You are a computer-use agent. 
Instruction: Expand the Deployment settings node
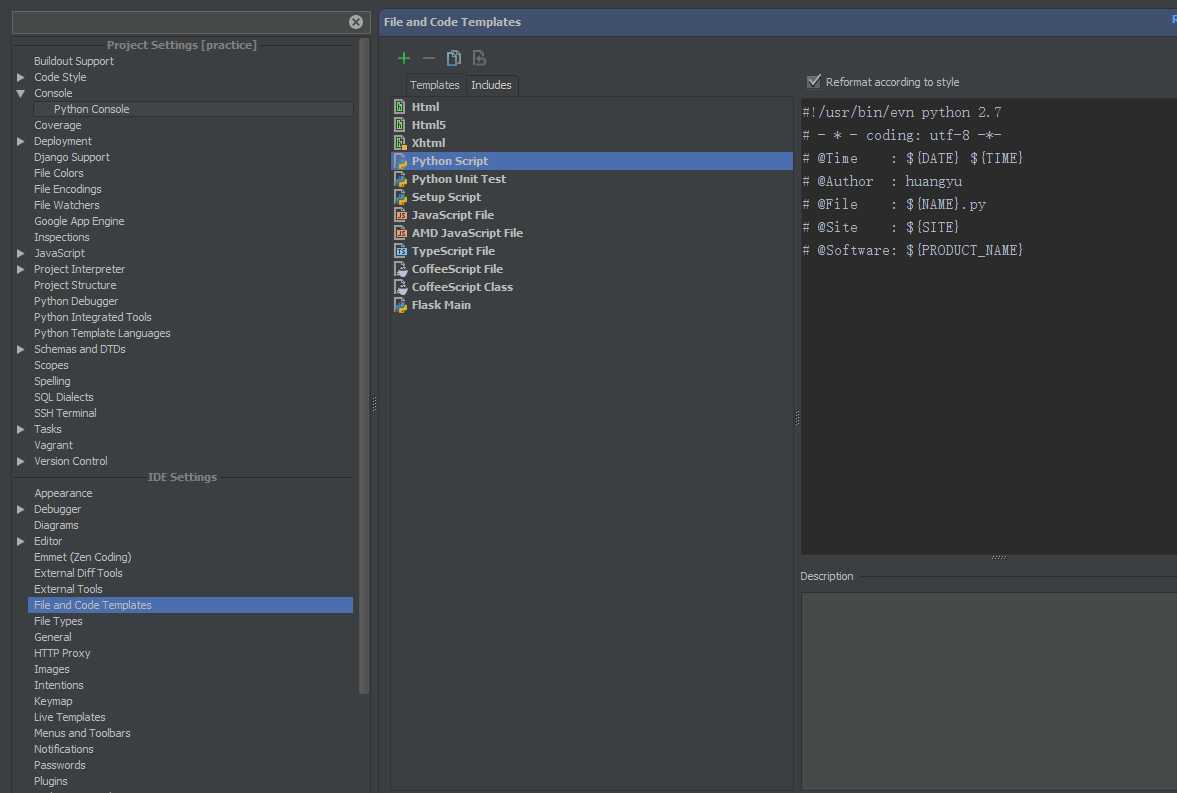[20, 141]
